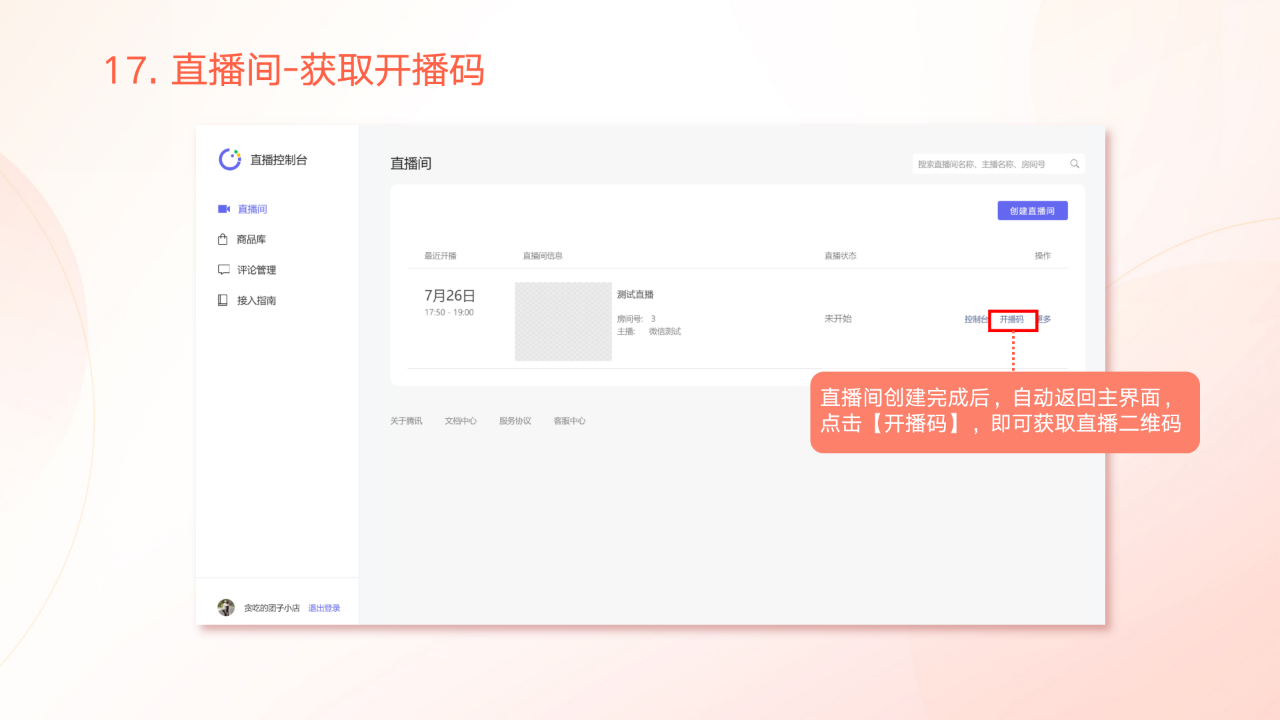
Task: Open 客服中心 footer link
Action: [x=570, y=421]
